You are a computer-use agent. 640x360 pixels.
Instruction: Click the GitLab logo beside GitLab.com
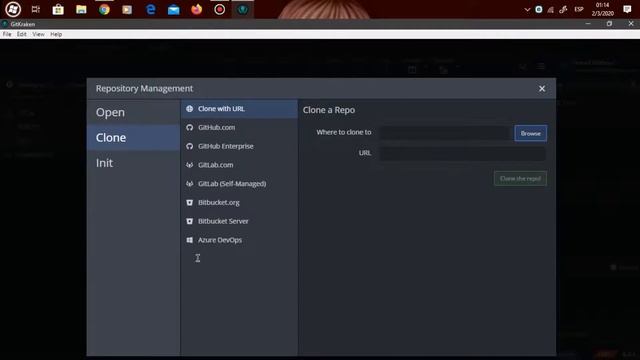tap(189, 165)
